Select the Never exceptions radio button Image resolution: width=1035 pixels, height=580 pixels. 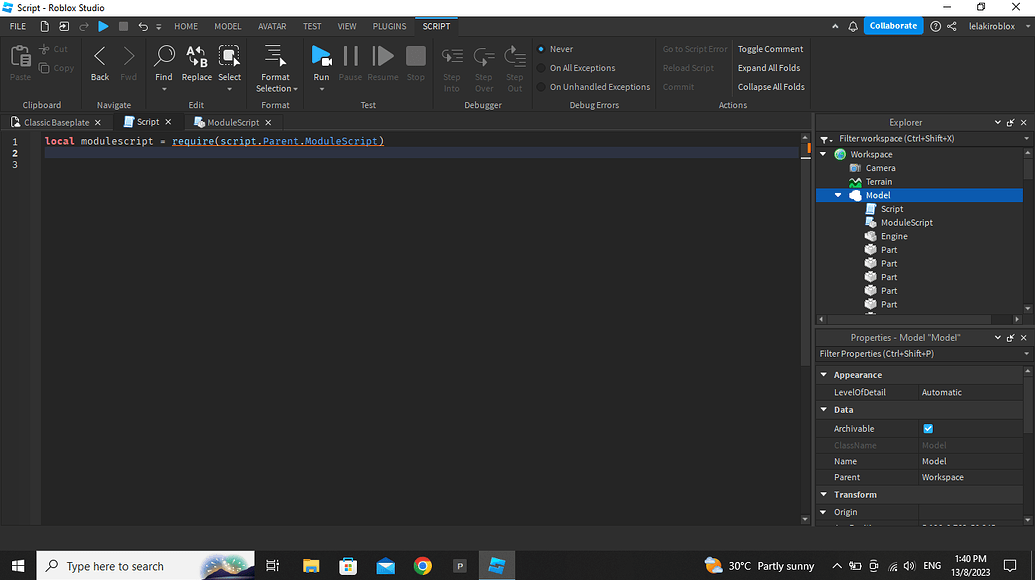point(541,48)
